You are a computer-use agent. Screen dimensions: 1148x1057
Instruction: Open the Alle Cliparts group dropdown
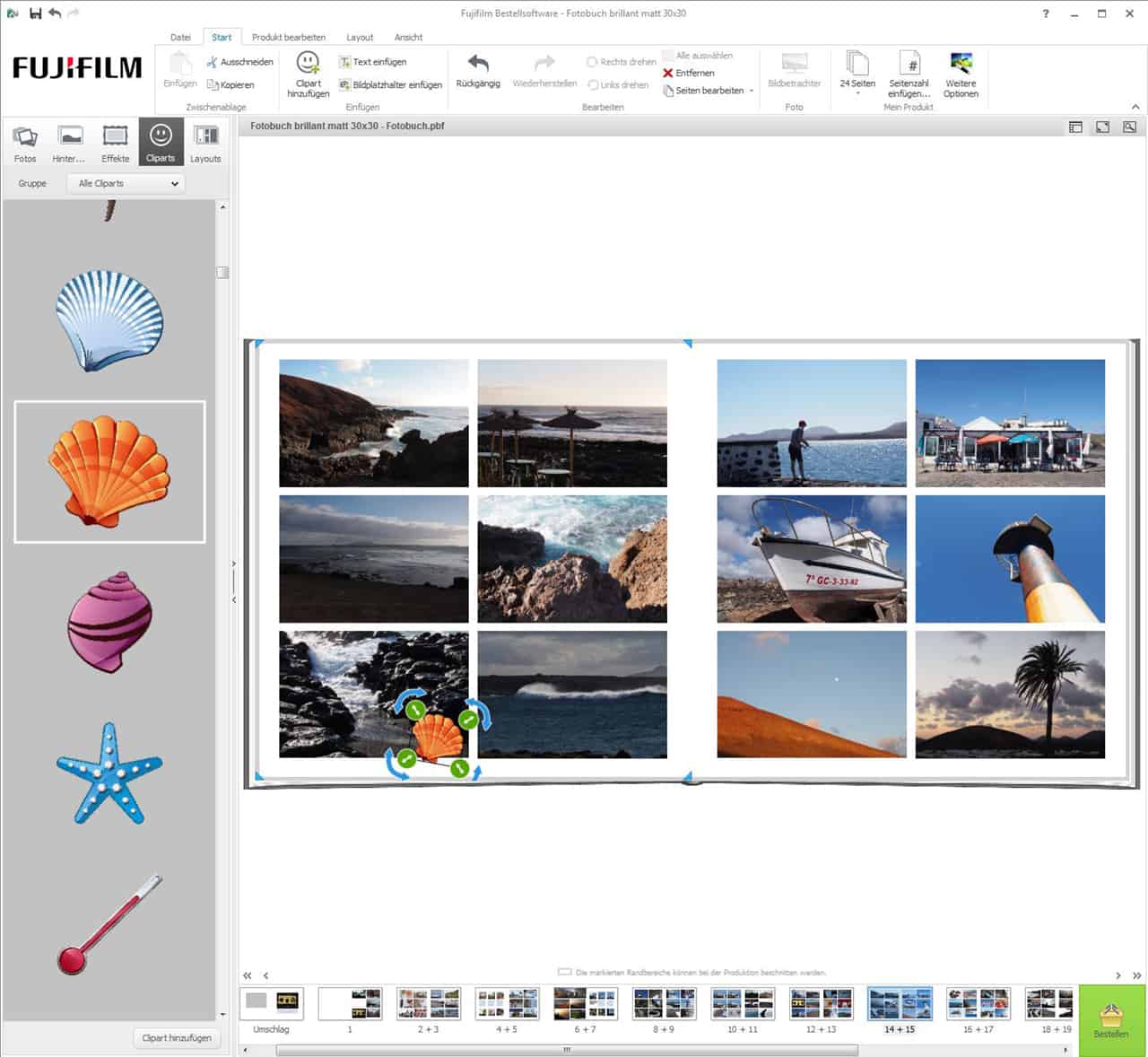(126, 183)
